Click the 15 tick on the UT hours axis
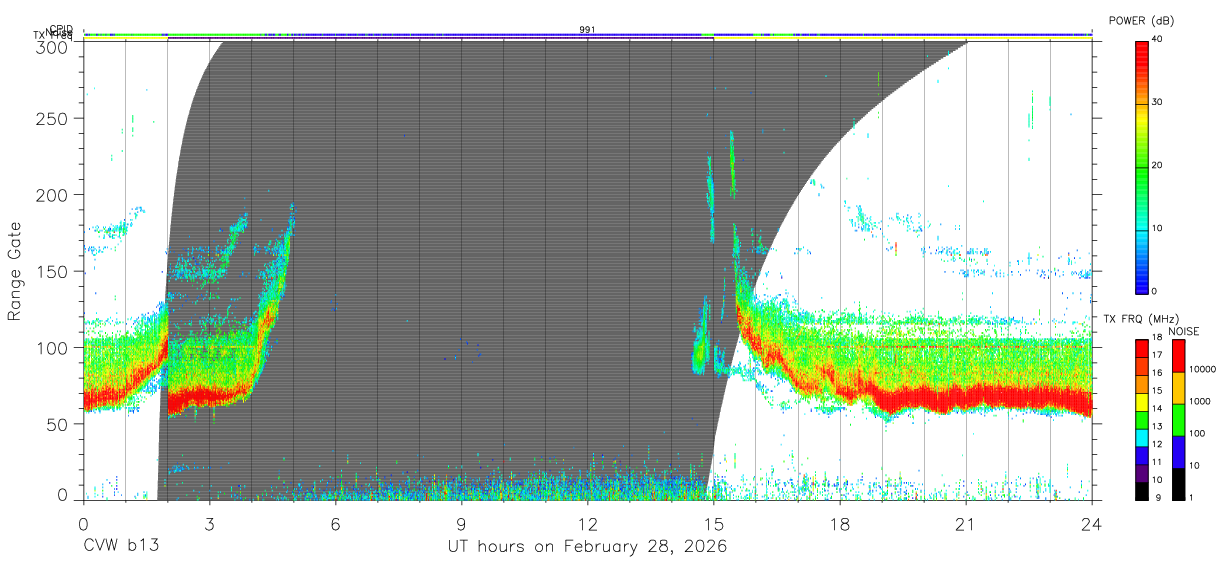The width and height of the screenshot is (1228, 567). (x=714, y=523)
